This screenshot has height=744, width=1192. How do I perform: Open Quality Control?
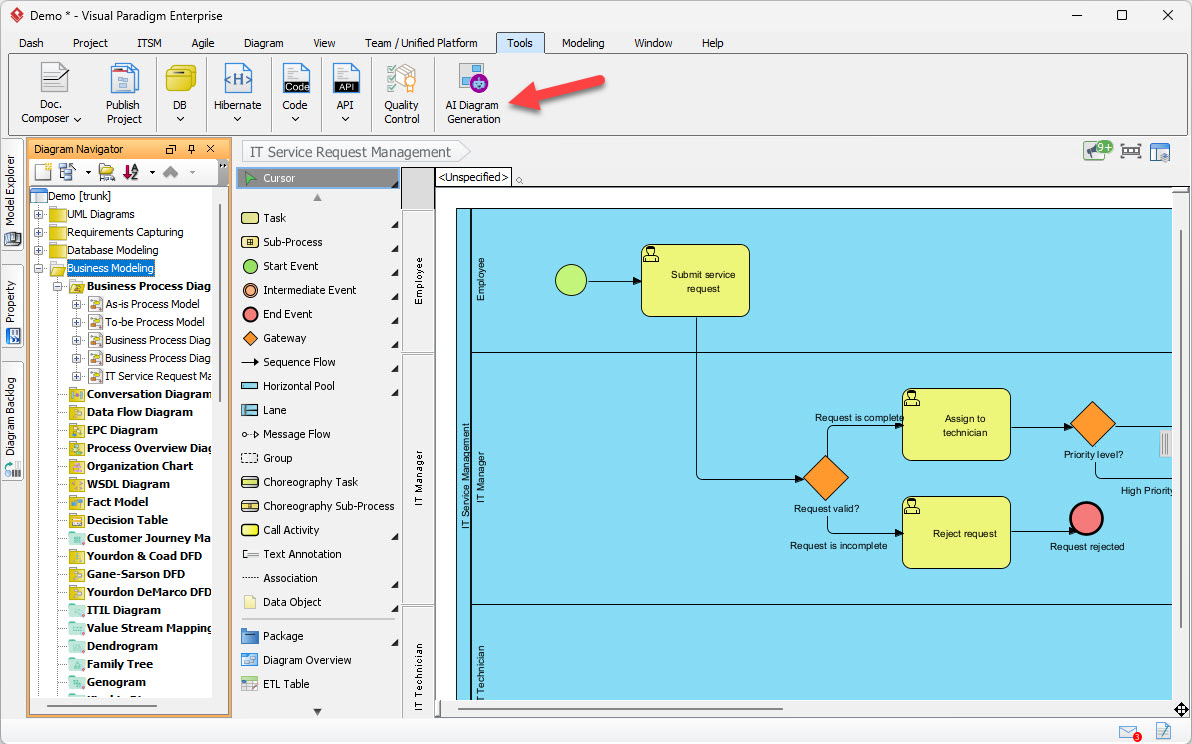401,93
